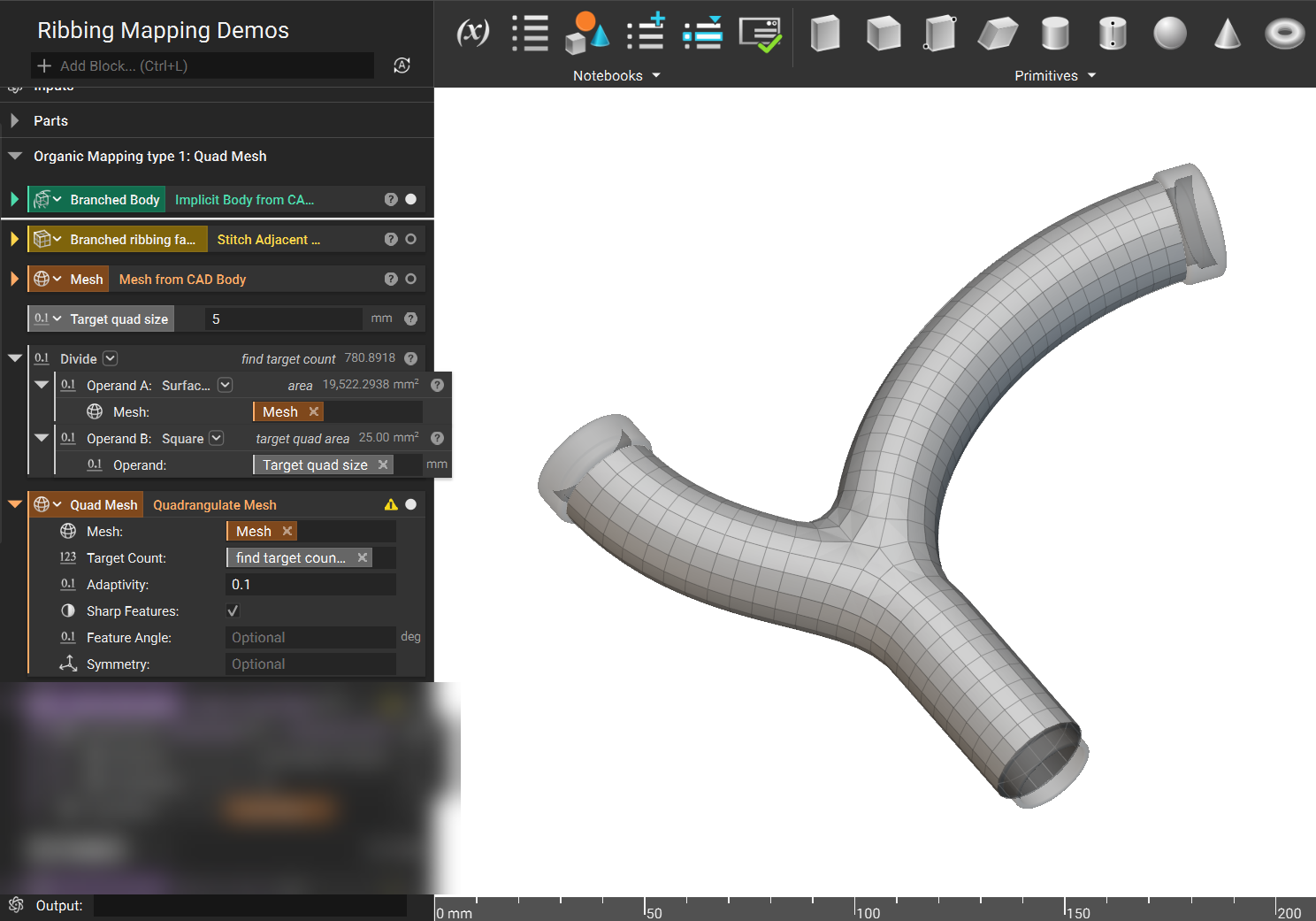Insert a cylinder primitive
The width and height of the screenshot is (1316, 921).
[x=1055, y=34]
